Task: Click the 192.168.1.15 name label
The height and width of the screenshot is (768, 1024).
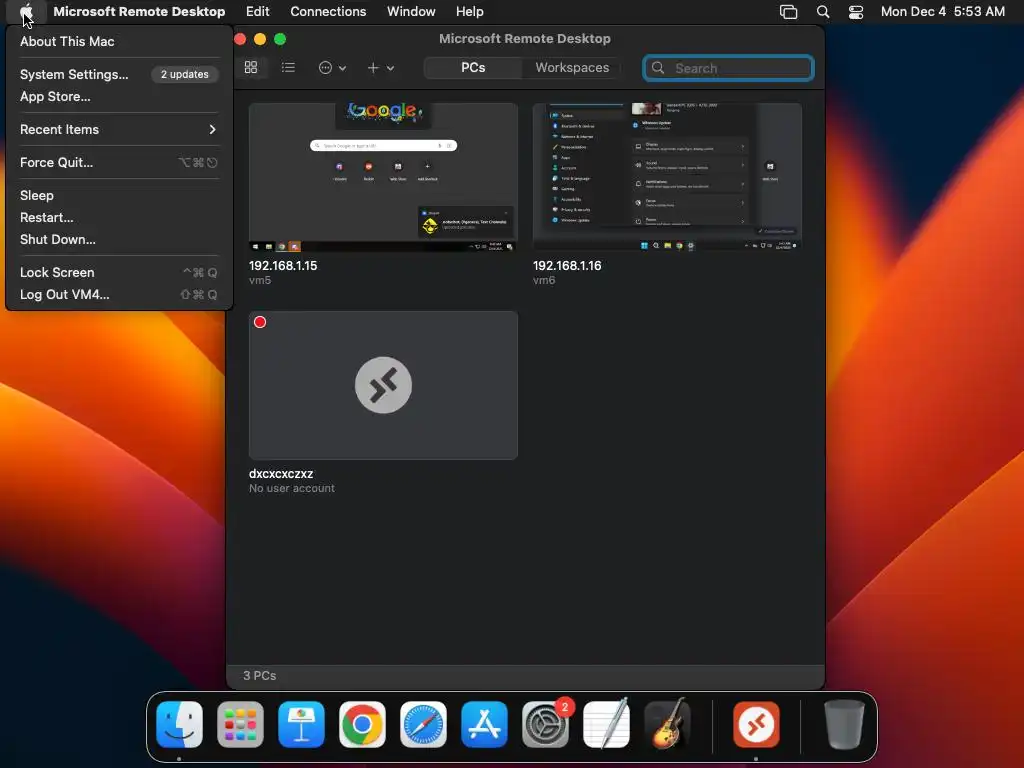Action: click(x=283, y=266)
